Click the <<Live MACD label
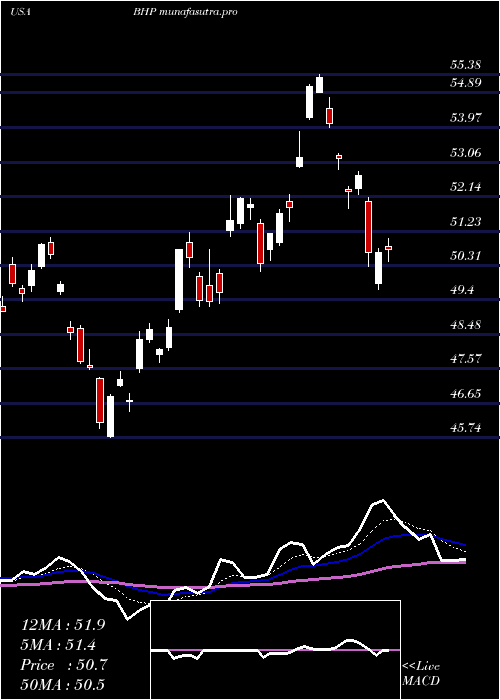500x700 pixels. click(x=421, y=674)
